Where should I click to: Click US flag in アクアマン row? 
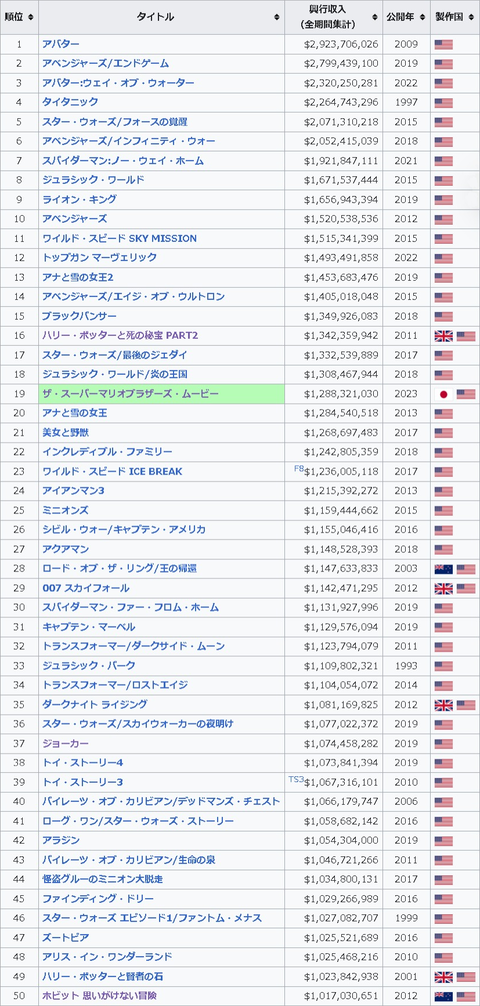pos(443,549)
